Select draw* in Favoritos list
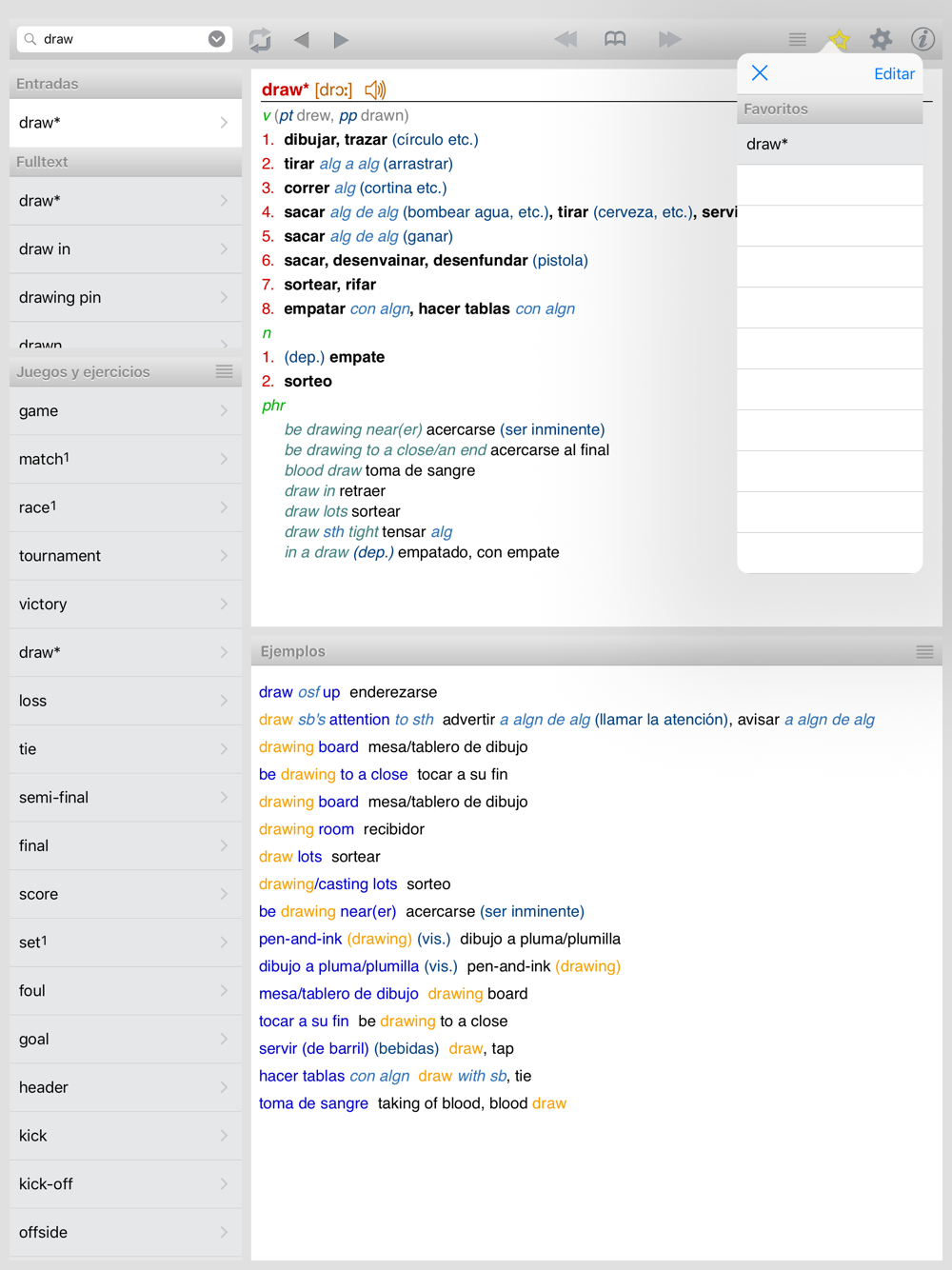This screenshot has height=1270, width=952. point(830,145)
